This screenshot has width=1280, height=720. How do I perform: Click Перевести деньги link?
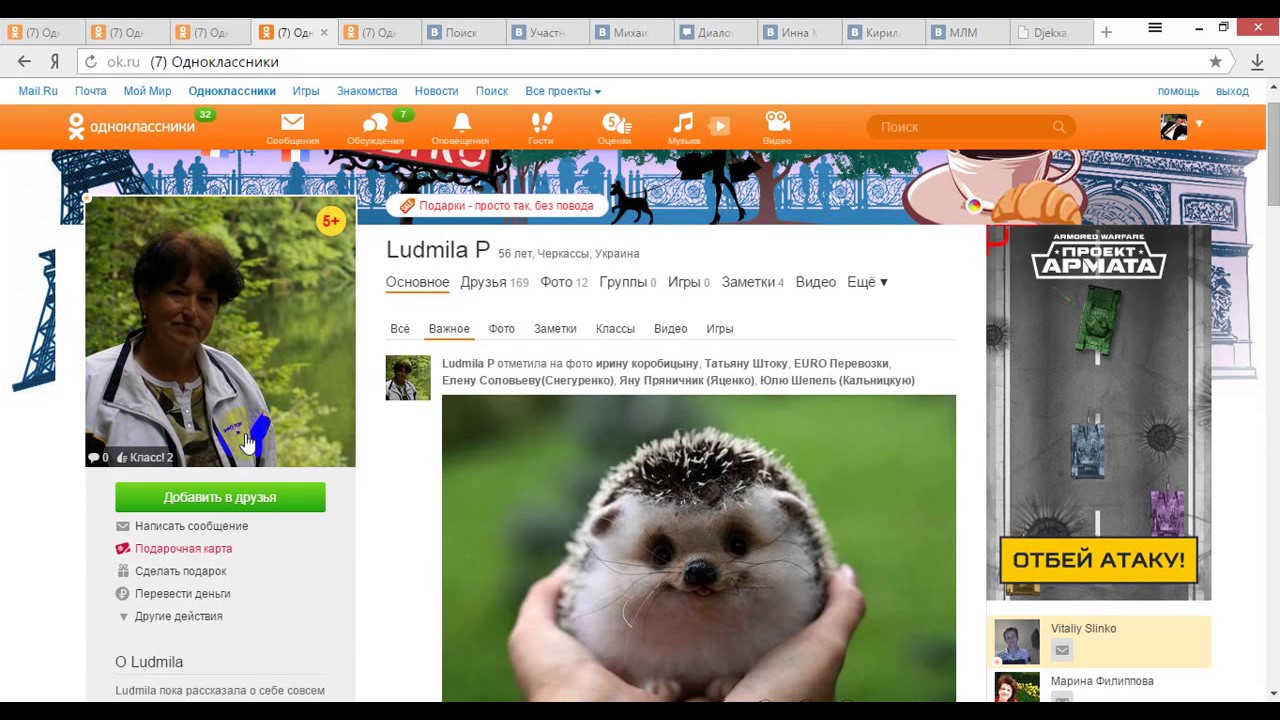tap(182, 594)
